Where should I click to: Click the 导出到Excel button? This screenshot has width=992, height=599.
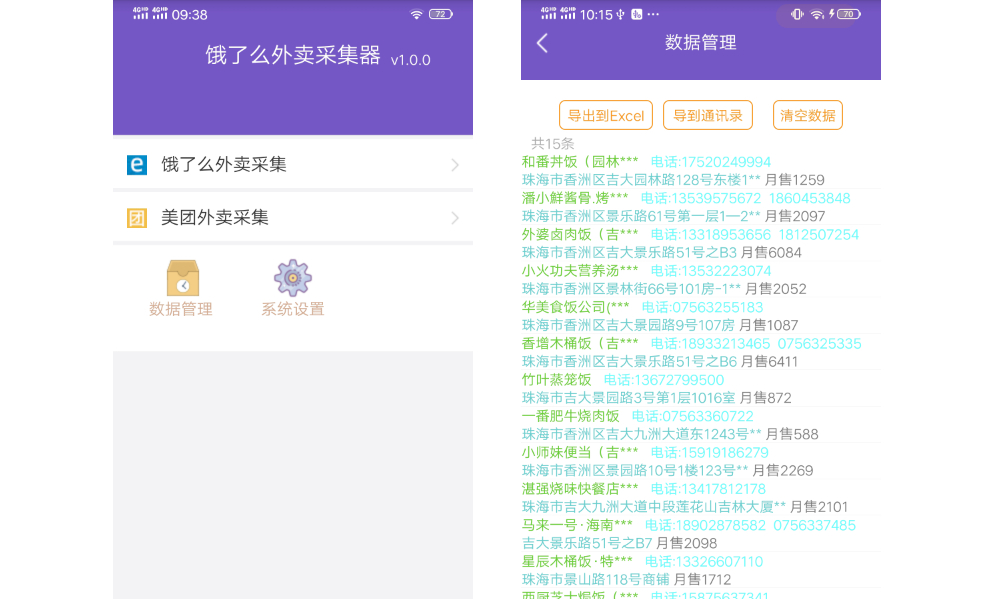605,115
